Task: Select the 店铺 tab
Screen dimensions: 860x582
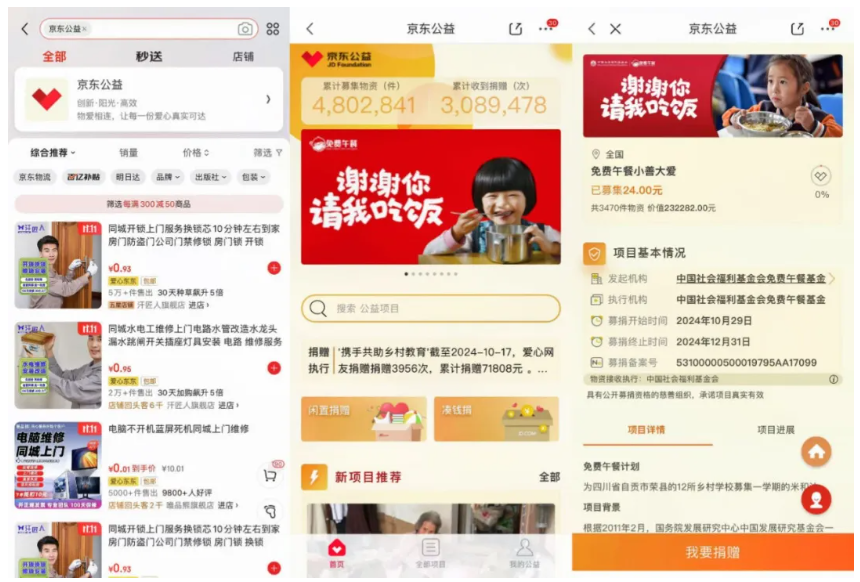Action: coord(243,56)
